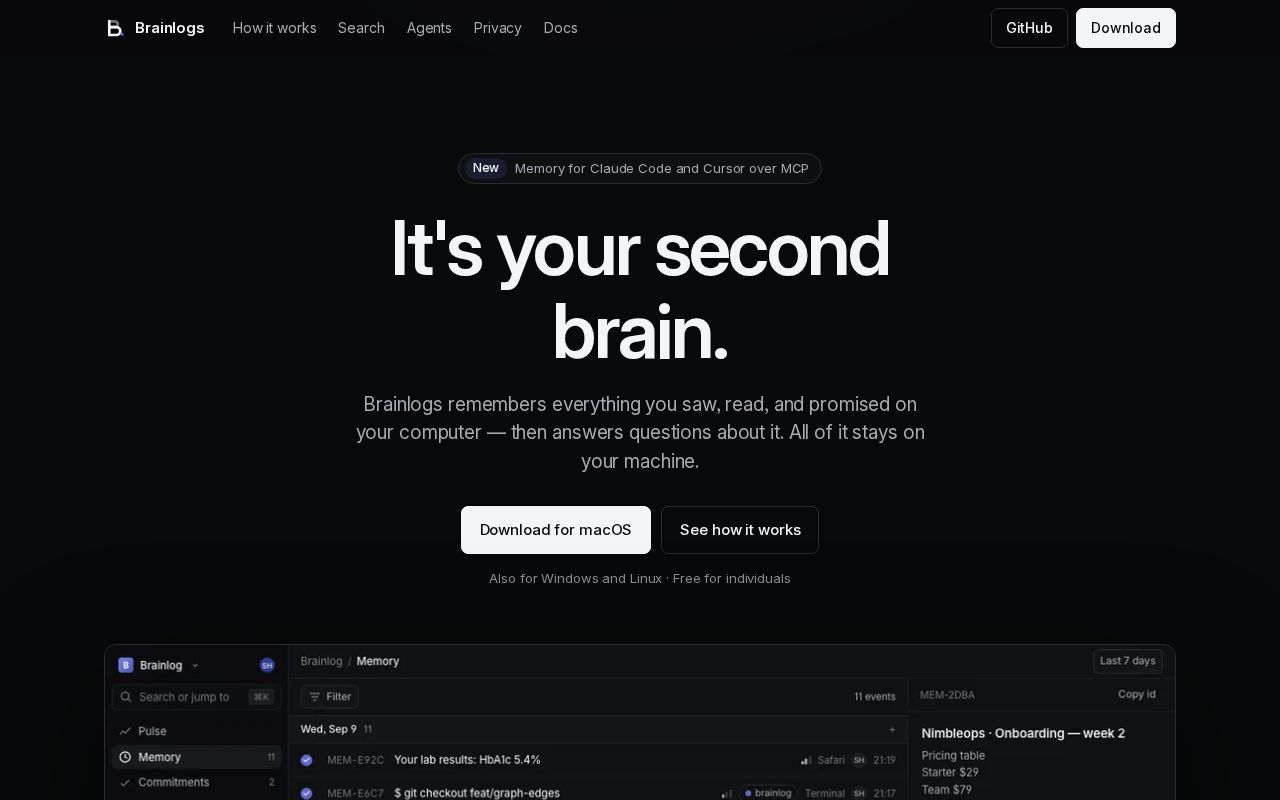Image resolution: width=1280 pixels, height=800 pixels.
Task: Click the brainlog tag chip on MEM-E6C7
Action: [769, 793]
